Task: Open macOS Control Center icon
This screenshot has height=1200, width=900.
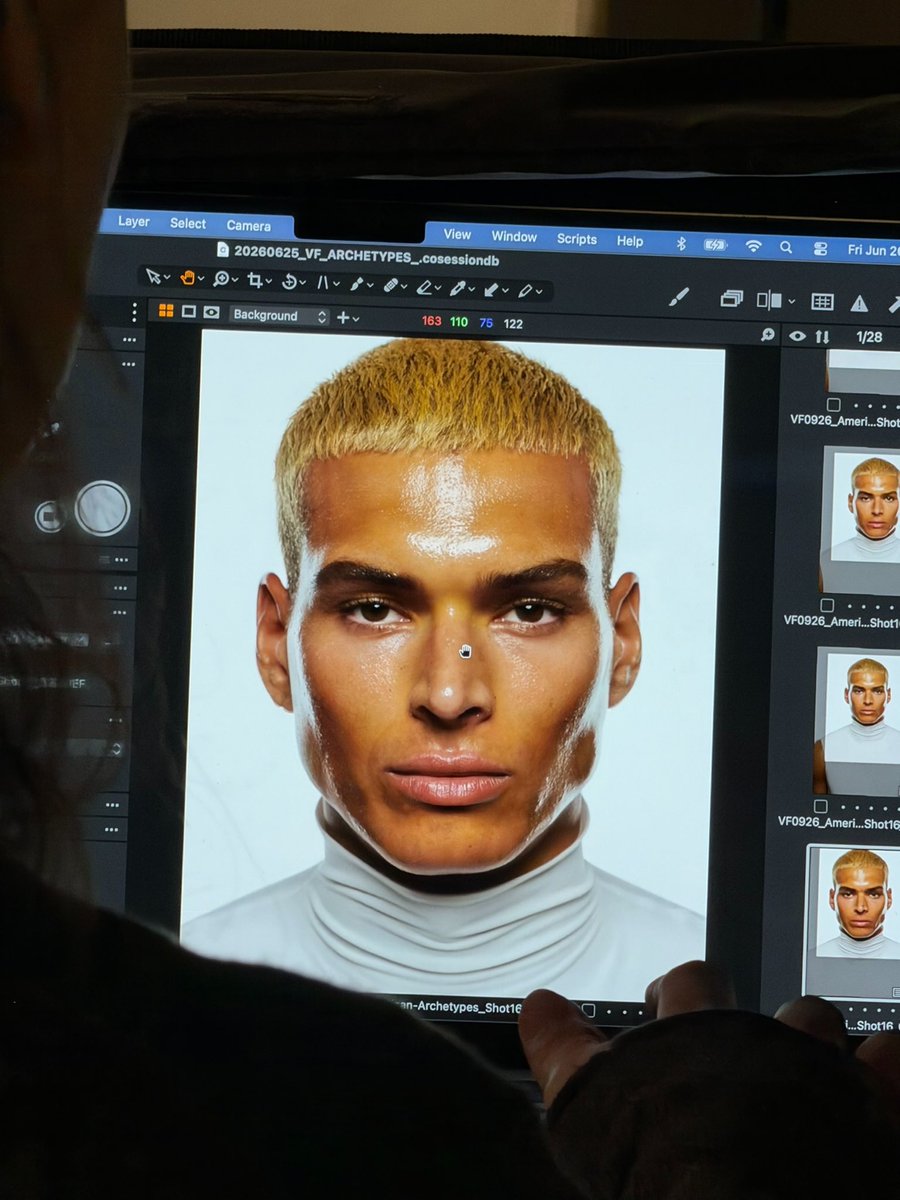Action: [x=820, y=249]
